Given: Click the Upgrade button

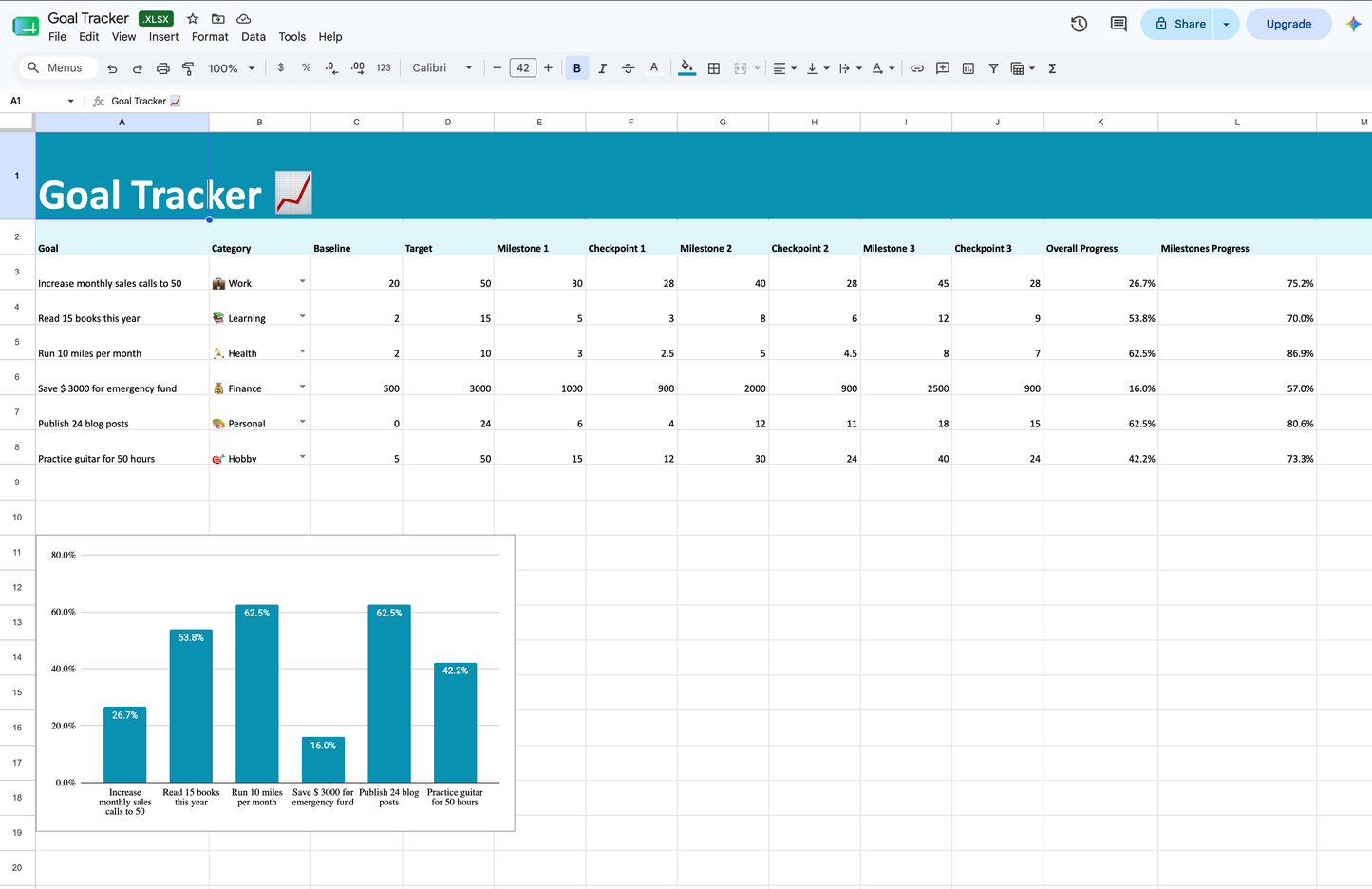Looking at the screenshot, I should pyautogui.click(x=1288, y=24).
